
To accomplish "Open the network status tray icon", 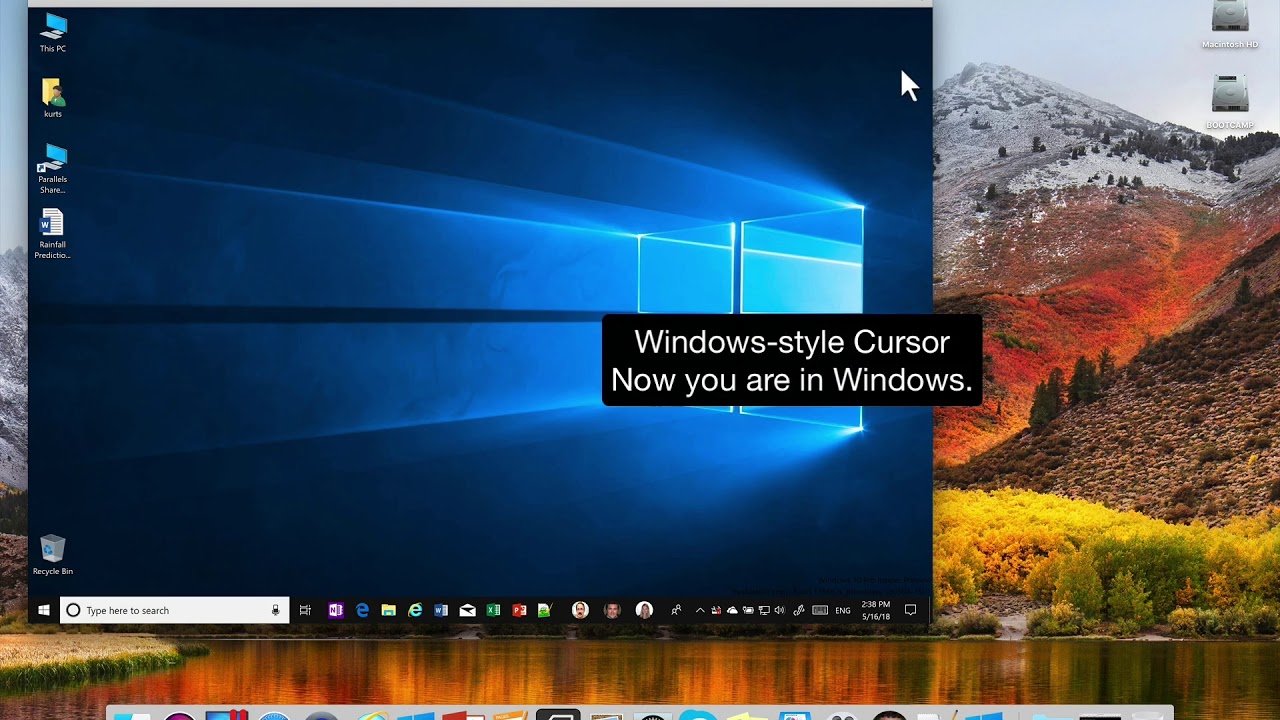I will click(x=764, y=610).
